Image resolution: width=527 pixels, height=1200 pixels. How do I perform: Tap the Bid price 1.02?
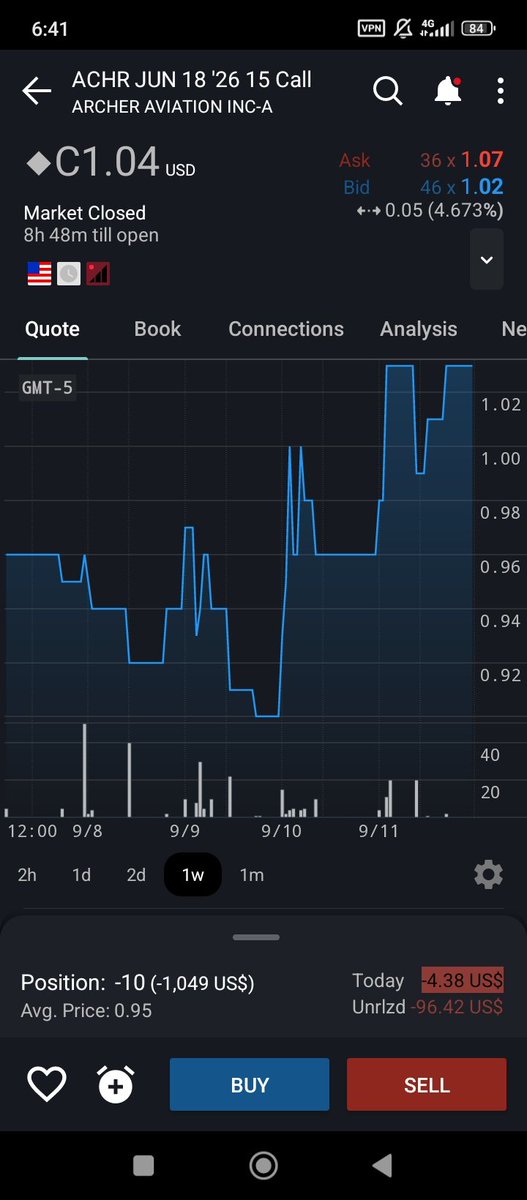(482, 187)
